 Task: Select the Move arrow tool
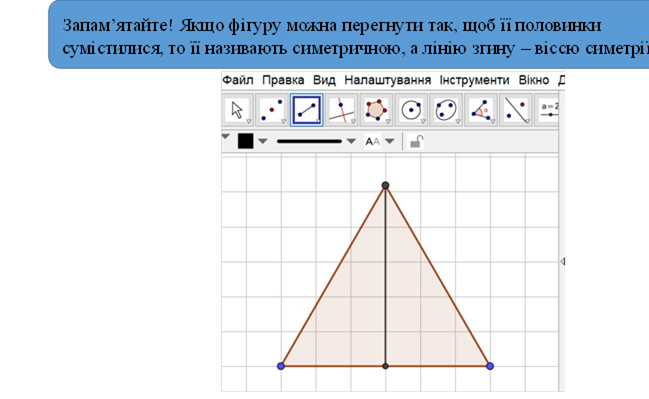[x=237, y=110]
